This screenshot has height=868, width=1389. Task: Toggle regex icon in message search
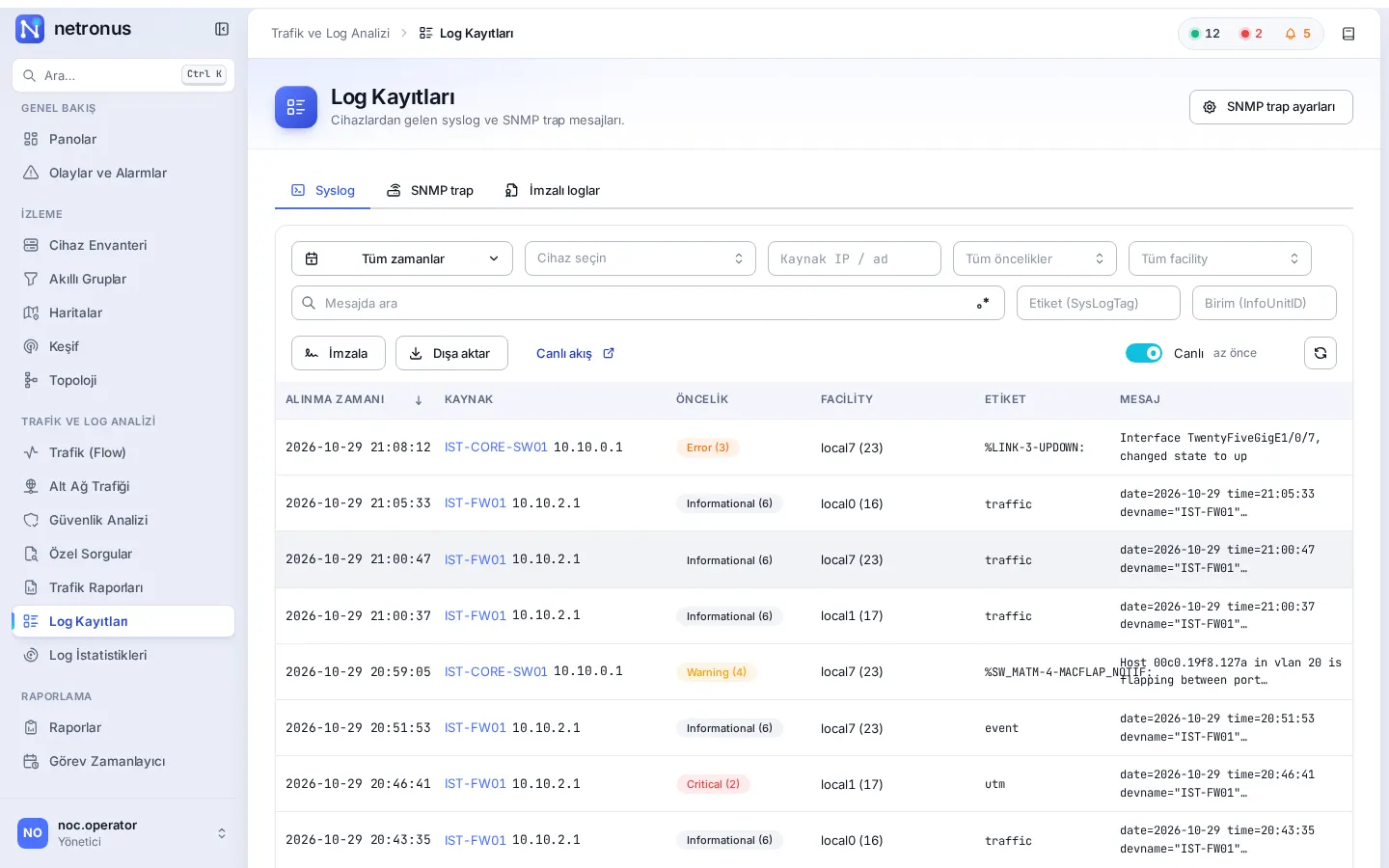point(982,303)
